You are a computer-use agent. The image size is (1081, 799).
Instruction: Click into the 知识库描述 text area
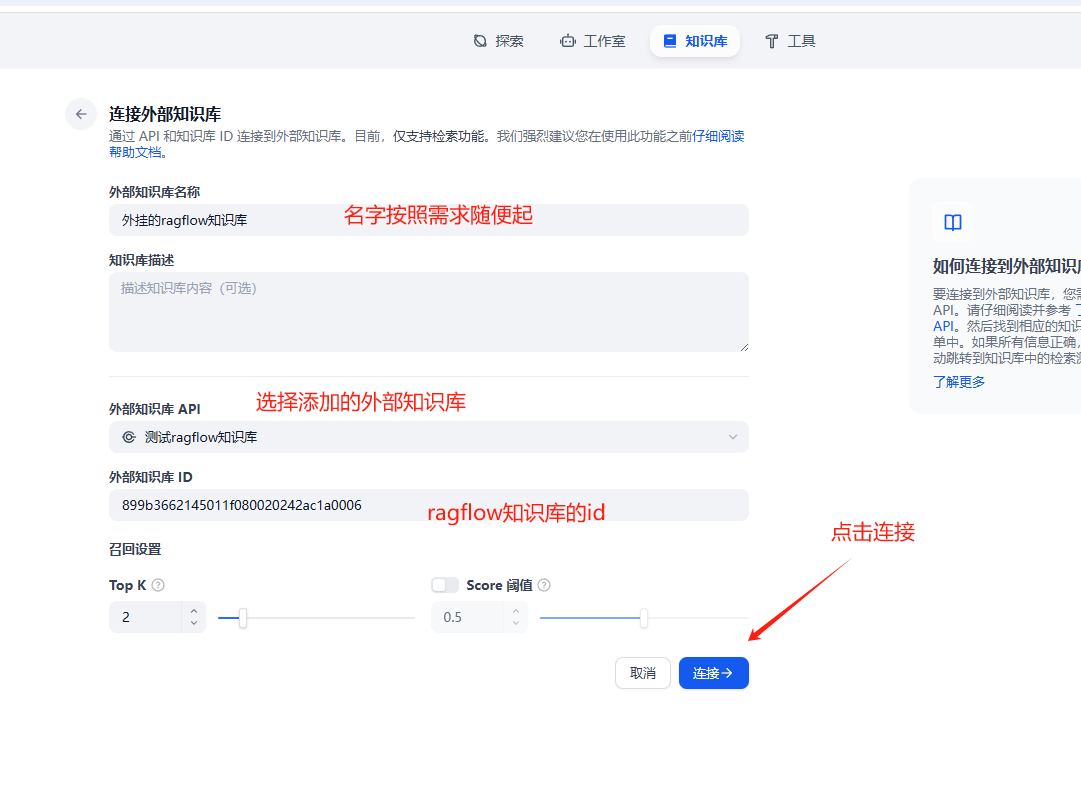[x=428, y=312]
